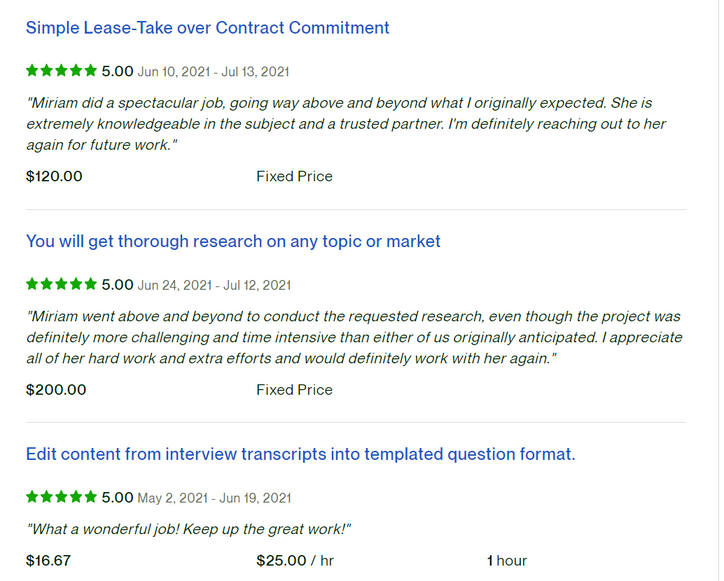The width and height of the screenshot is (724, 581).
Task: Click the 5.00 score beside Jun 10, 2021
Action: [x=117, y=71]
